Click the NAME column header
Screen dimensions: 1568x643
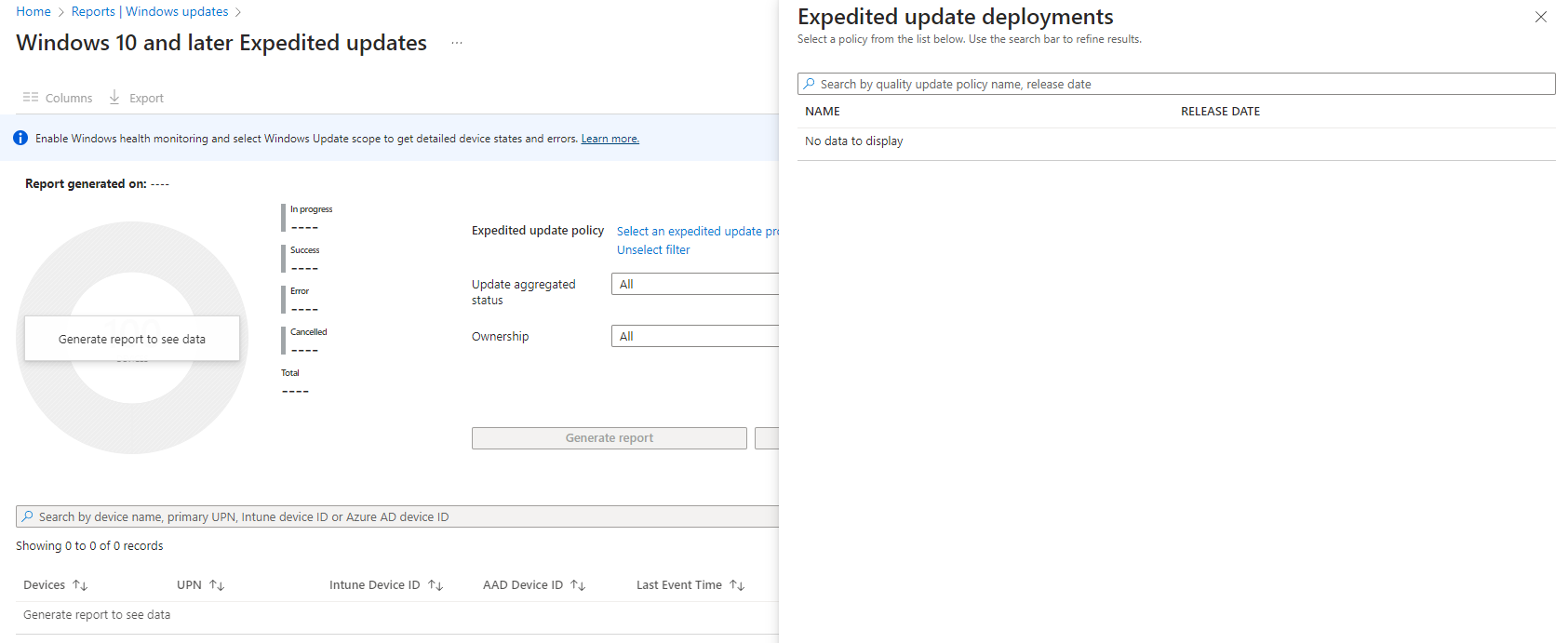pos(823,111)
